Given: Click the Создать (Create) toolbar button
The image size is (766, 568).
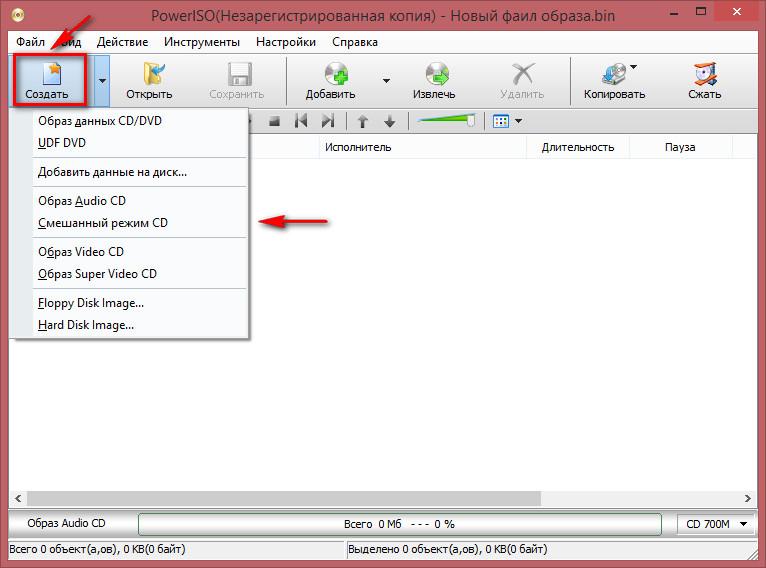Looking at the screenshot, I should (x=50, y=80).
